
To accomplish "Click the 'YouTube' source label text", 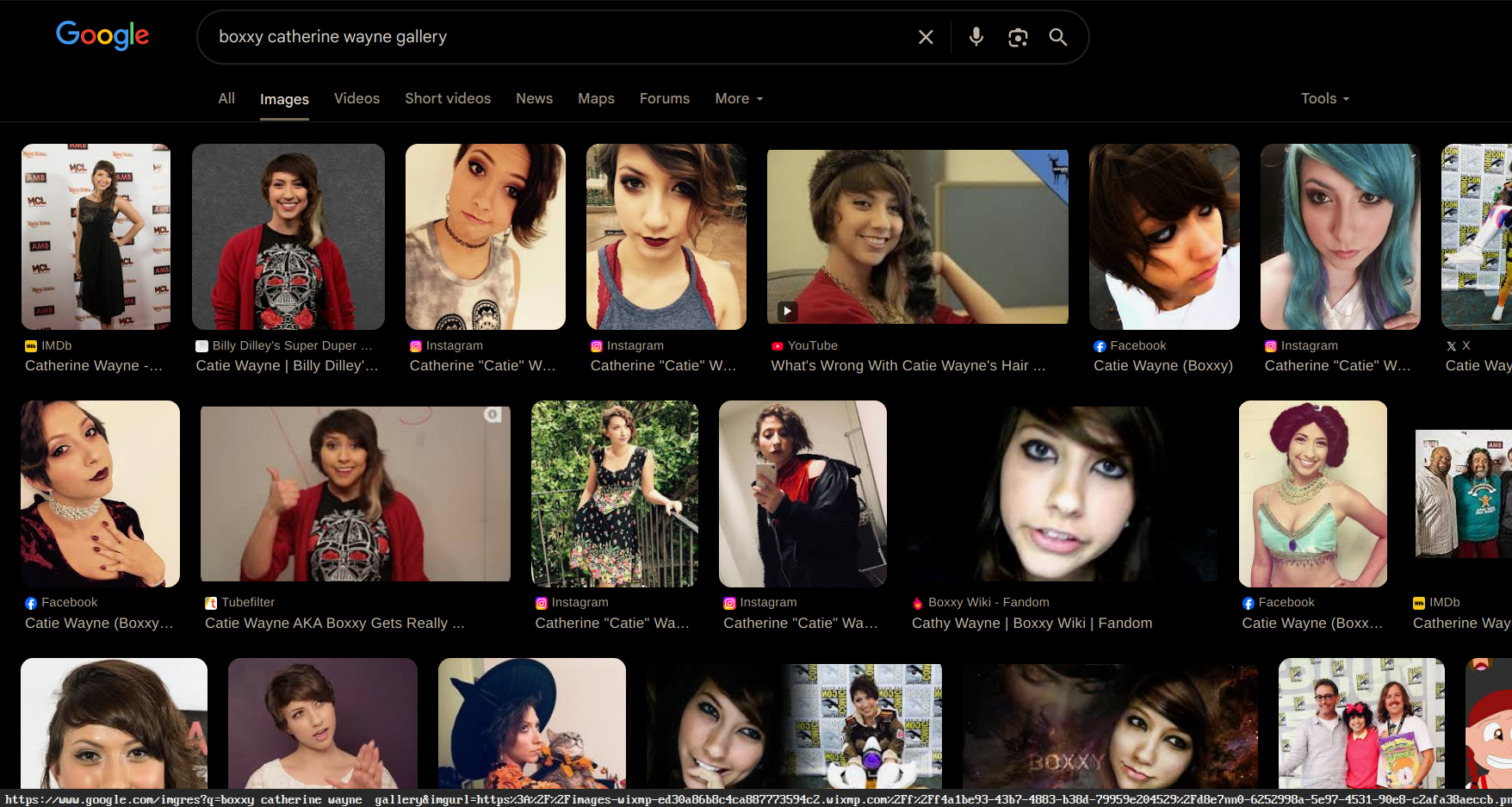I will click(813, 346).
